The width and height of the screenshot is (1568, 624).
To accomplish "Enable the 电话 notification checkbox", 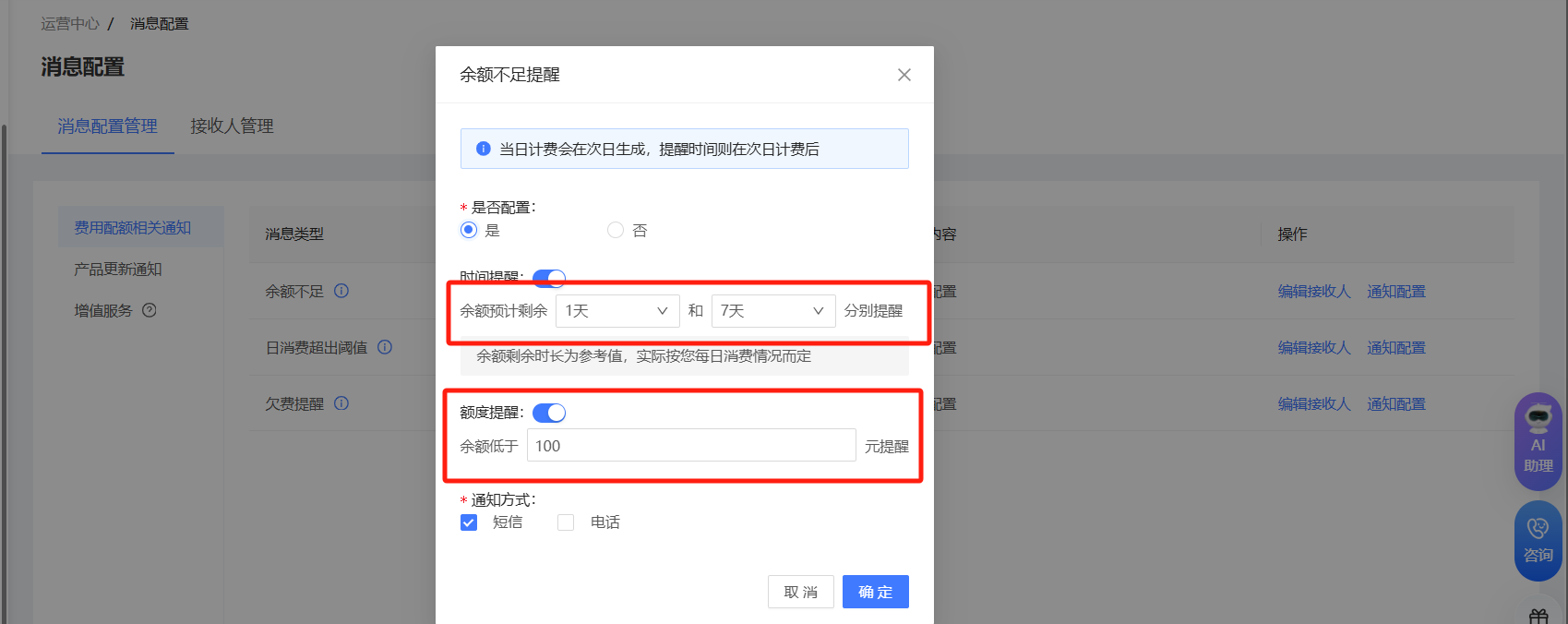I will click(566, 522).
